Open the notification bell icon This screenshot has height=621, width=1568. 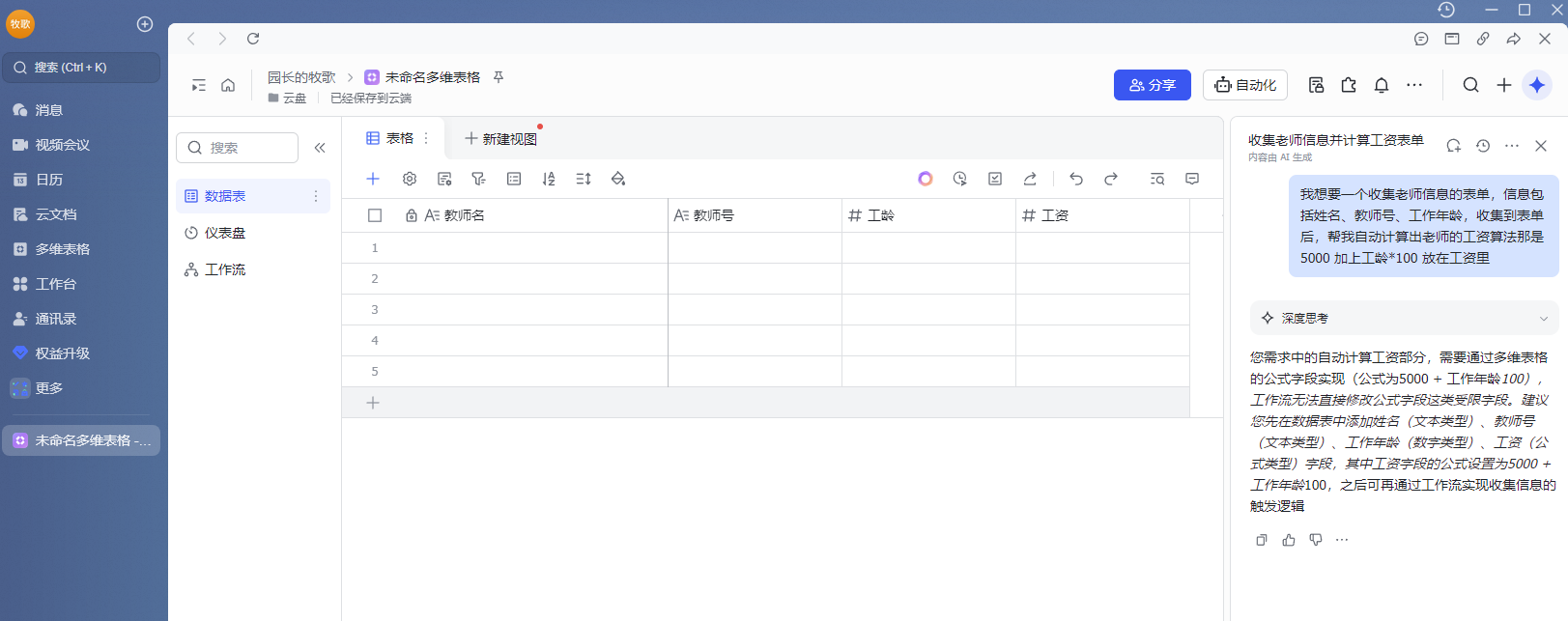point(1382,85)
